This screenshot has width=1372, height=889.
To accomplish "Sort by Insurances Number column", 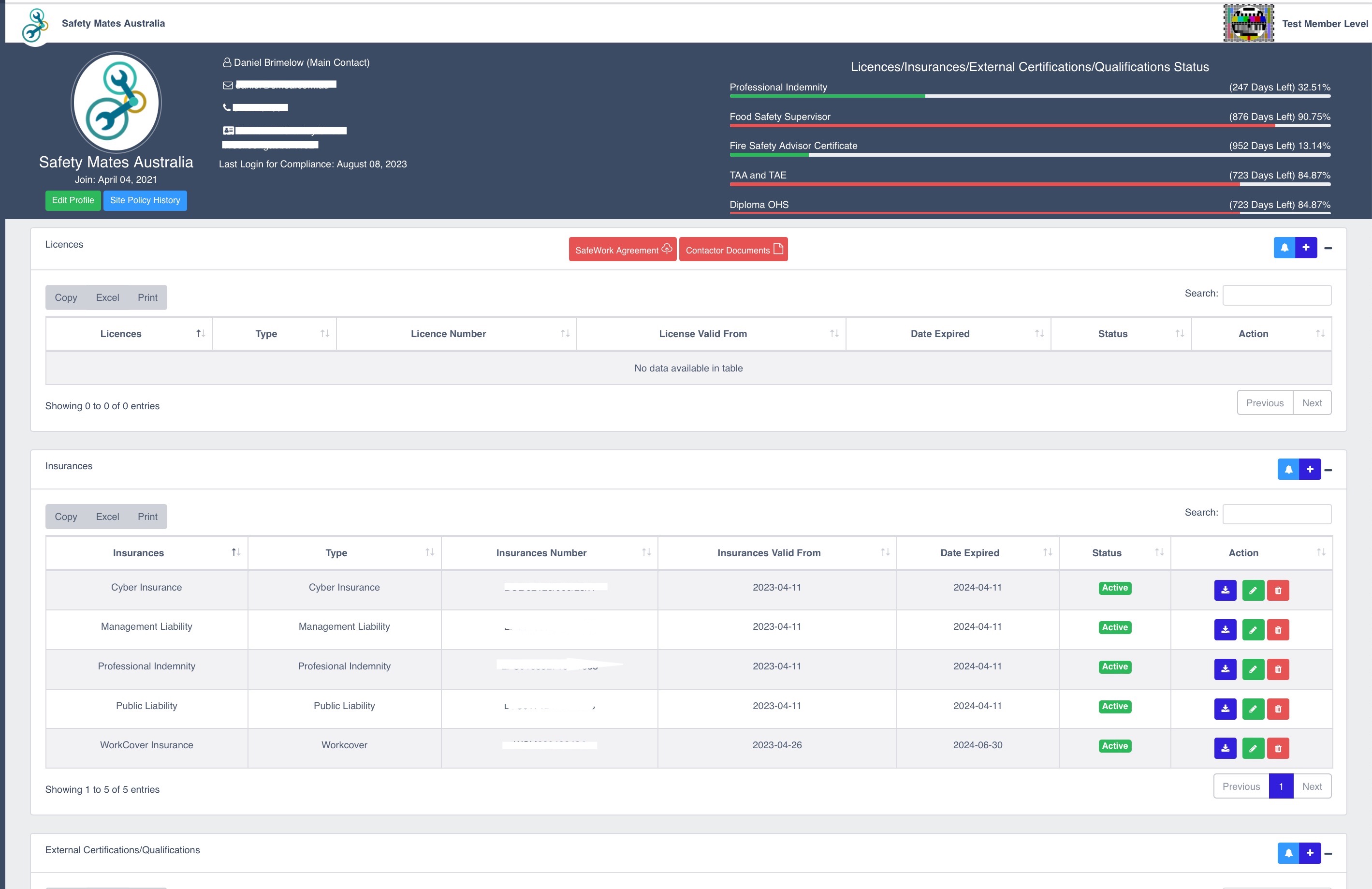I will [549, 553].
